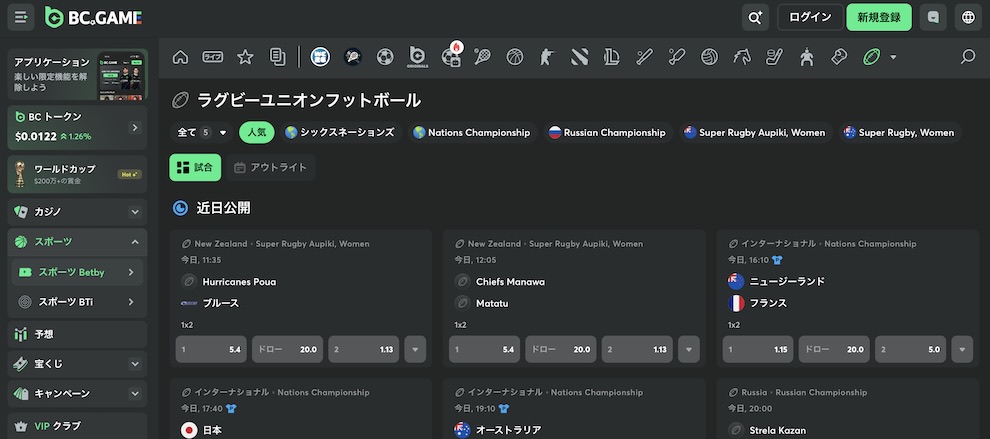This screenshot has height=439, width=990.
Task: Open VIP クラブ in sidebar
Action: click(x=77, y=426)
